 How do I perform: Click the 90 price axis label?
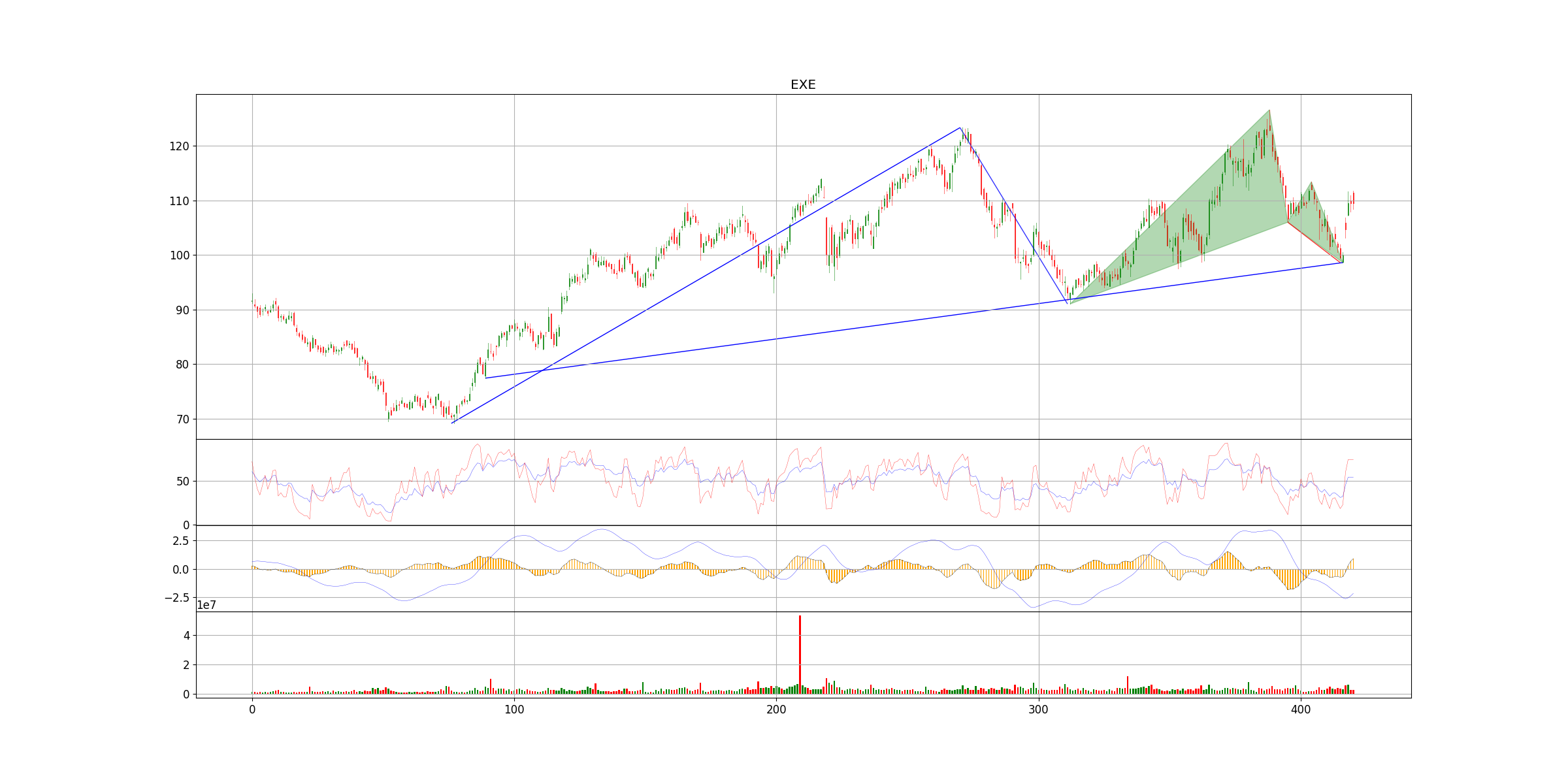click(x=182, y=310)
